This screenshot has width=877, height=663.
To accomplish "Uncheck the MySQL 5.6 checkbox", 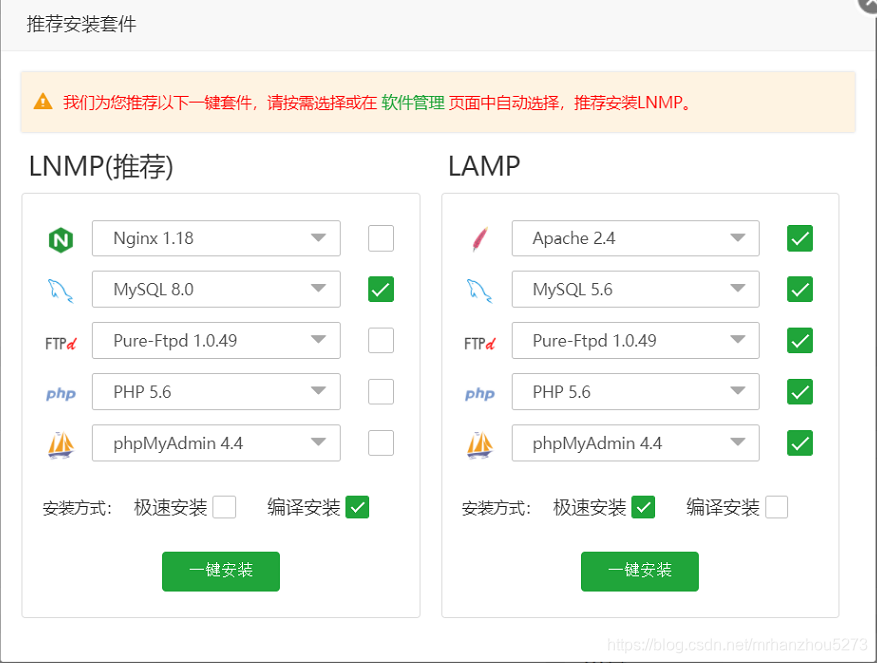I will (800, 289).
